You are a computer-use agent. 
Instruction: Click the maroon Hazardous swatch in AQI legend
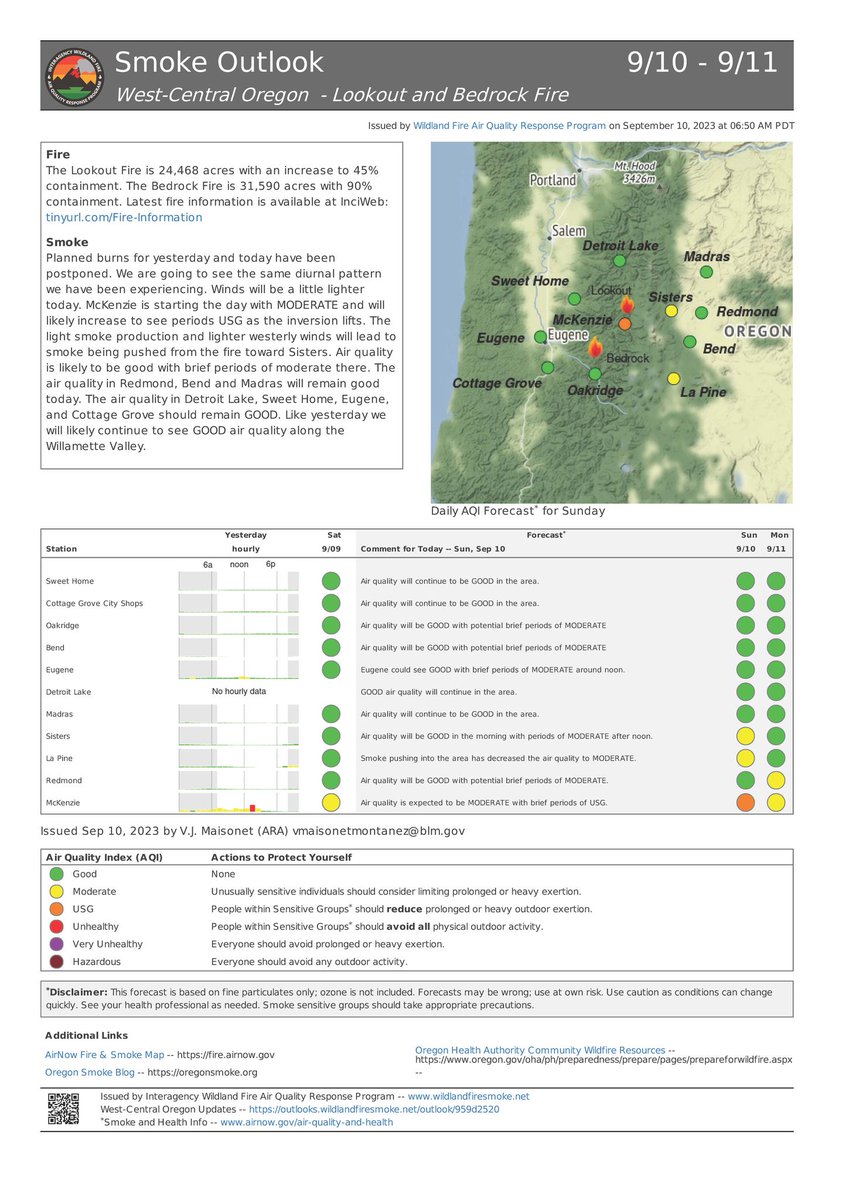56,961
